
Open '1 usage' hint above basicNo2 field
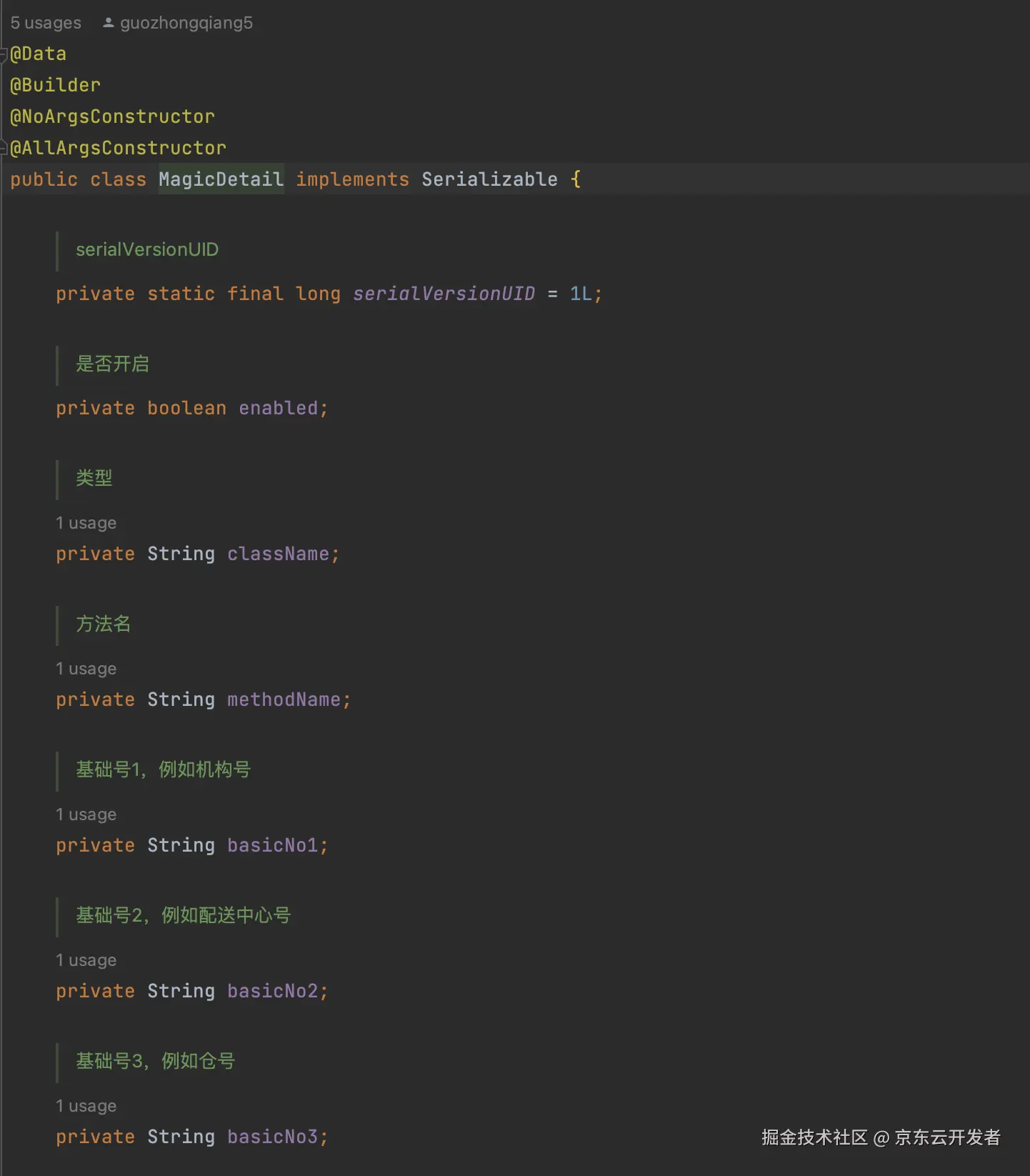point(86,960)
